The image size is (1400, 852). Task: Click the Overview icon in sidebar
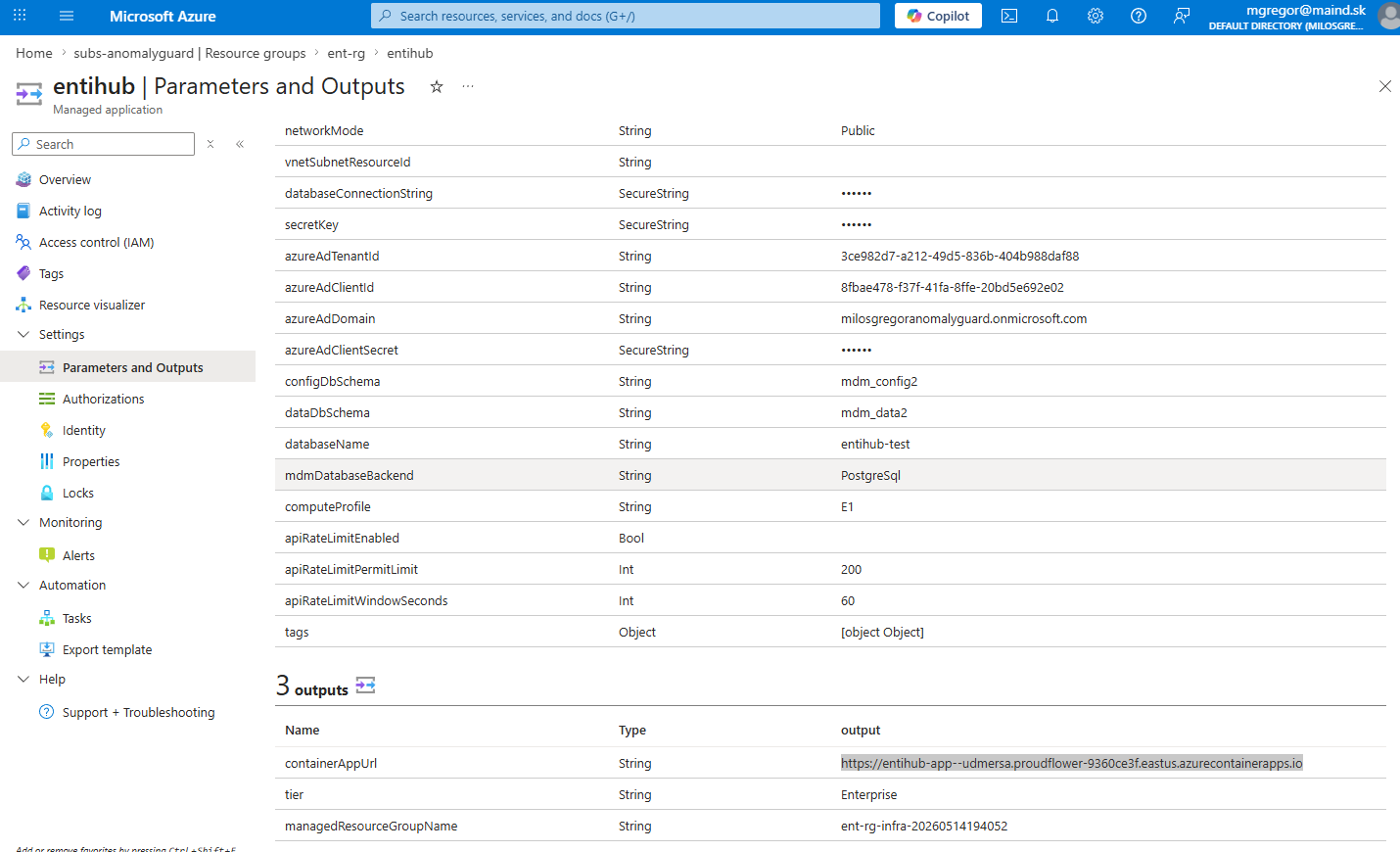point(23,179)
